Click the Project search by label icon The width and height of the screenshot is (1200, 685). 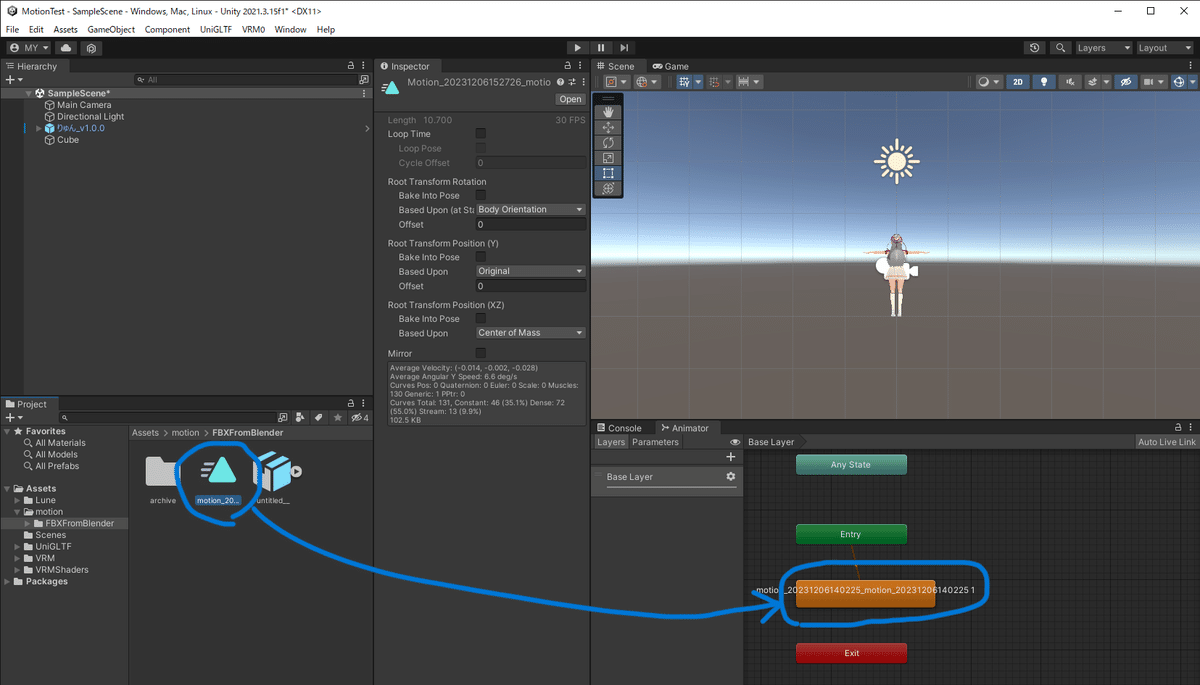[318, 417]
